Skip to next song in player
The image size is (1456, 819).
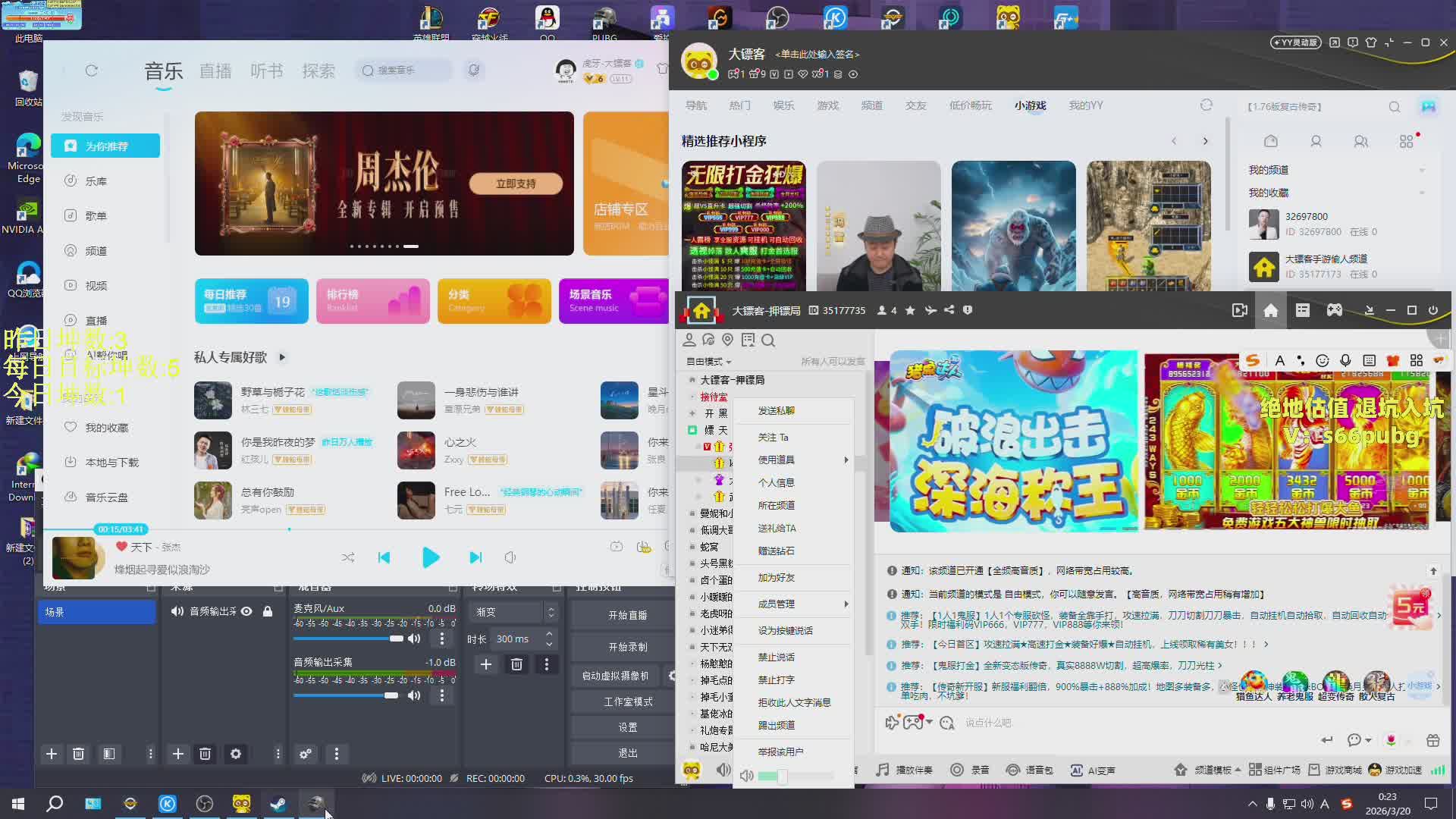475,558
